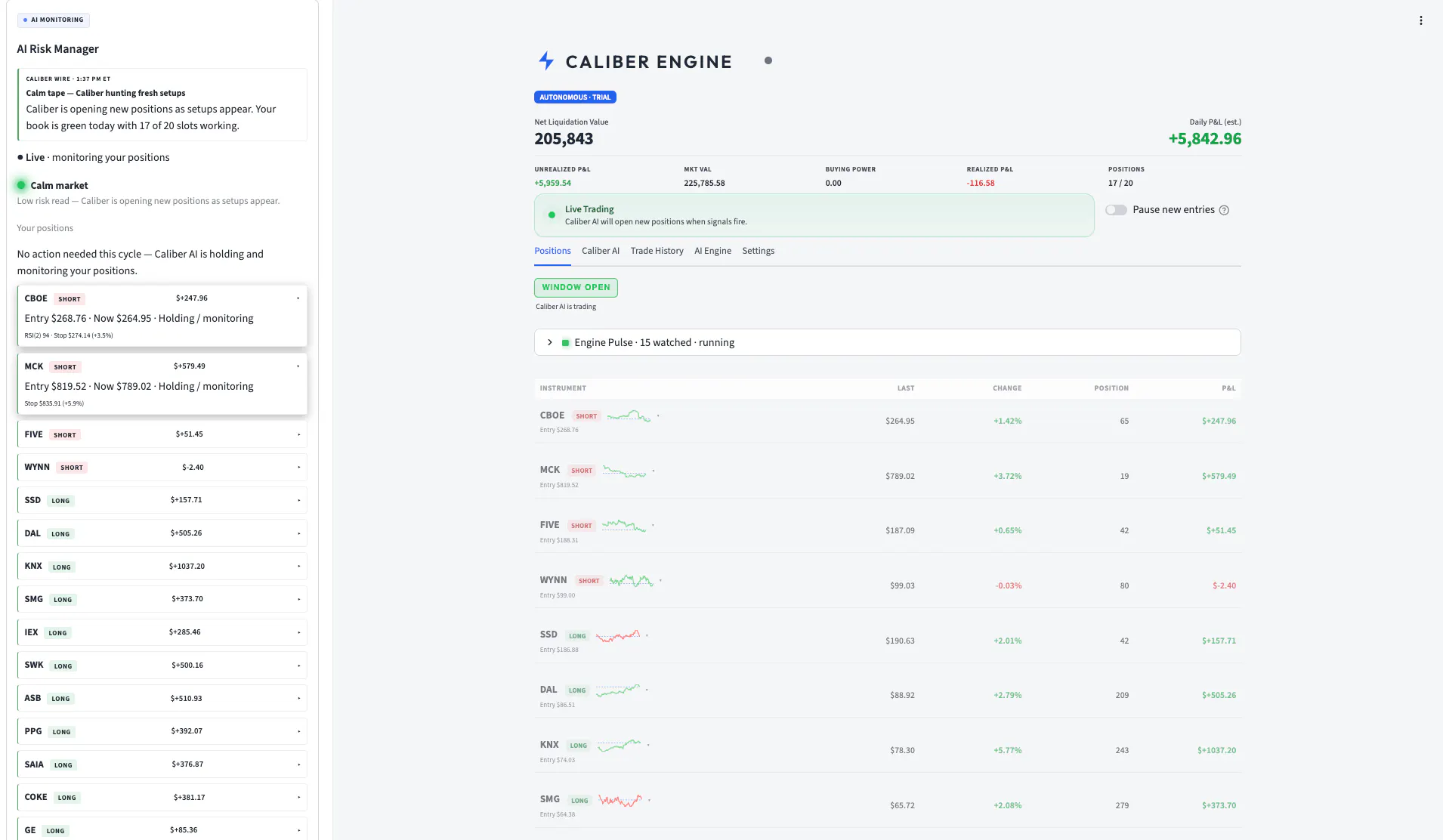The image size is (1443, 840).
Task: Sort by the POSITION column header
Action: click(1111, 388)
